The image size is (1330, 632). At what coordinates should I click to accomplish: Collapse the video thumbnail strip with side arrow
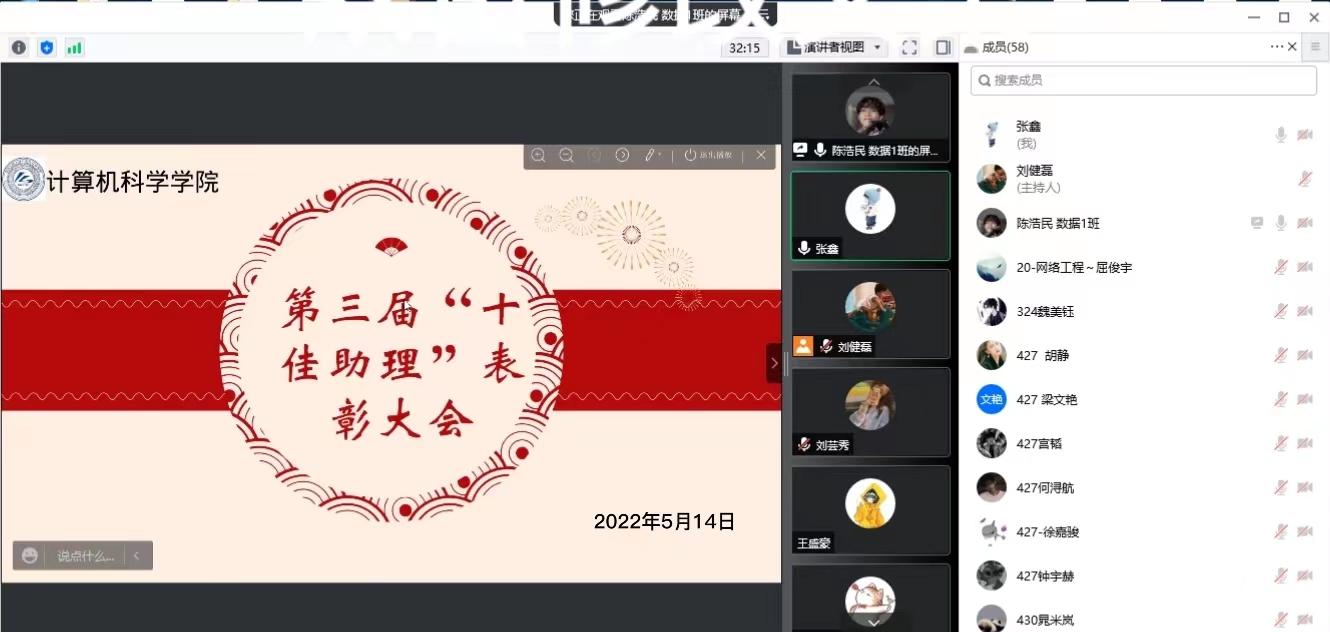click(773, 363)
